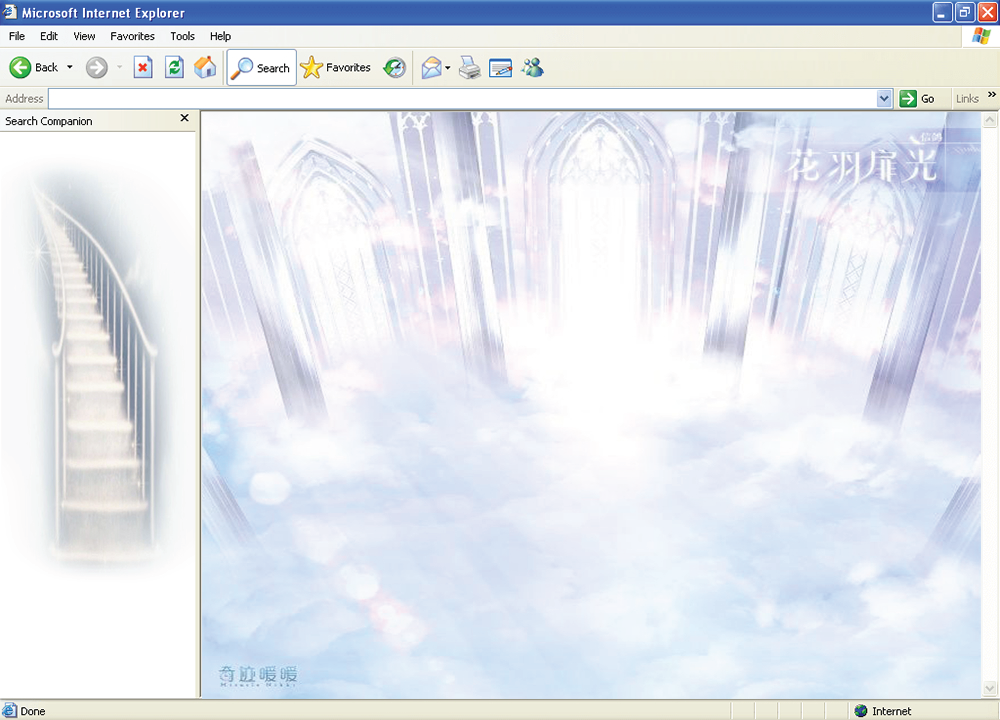This screenshot has height=720, width=1000.
Task: Open the Back history dropdown arrow
Action: pos(70,67)
